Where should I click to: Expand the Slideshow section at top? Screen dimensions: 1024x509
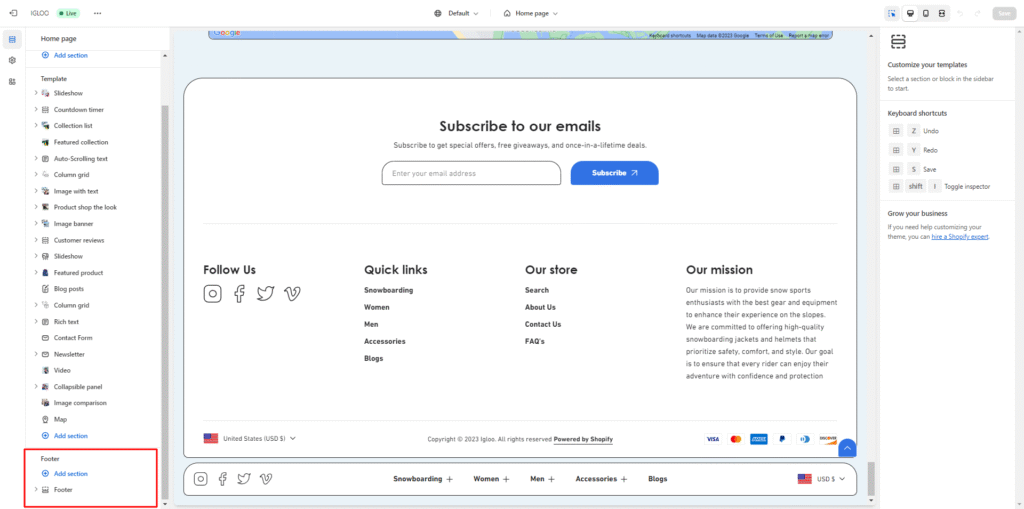[36, 93]
